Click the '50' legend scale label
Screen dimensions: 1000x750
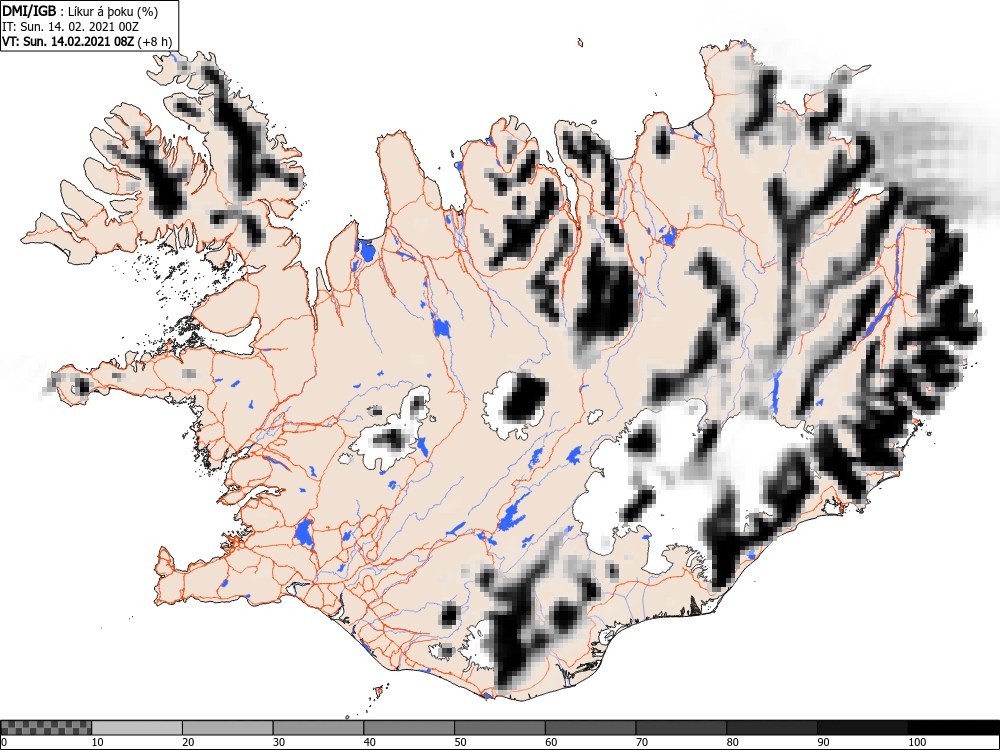[460, 742]
